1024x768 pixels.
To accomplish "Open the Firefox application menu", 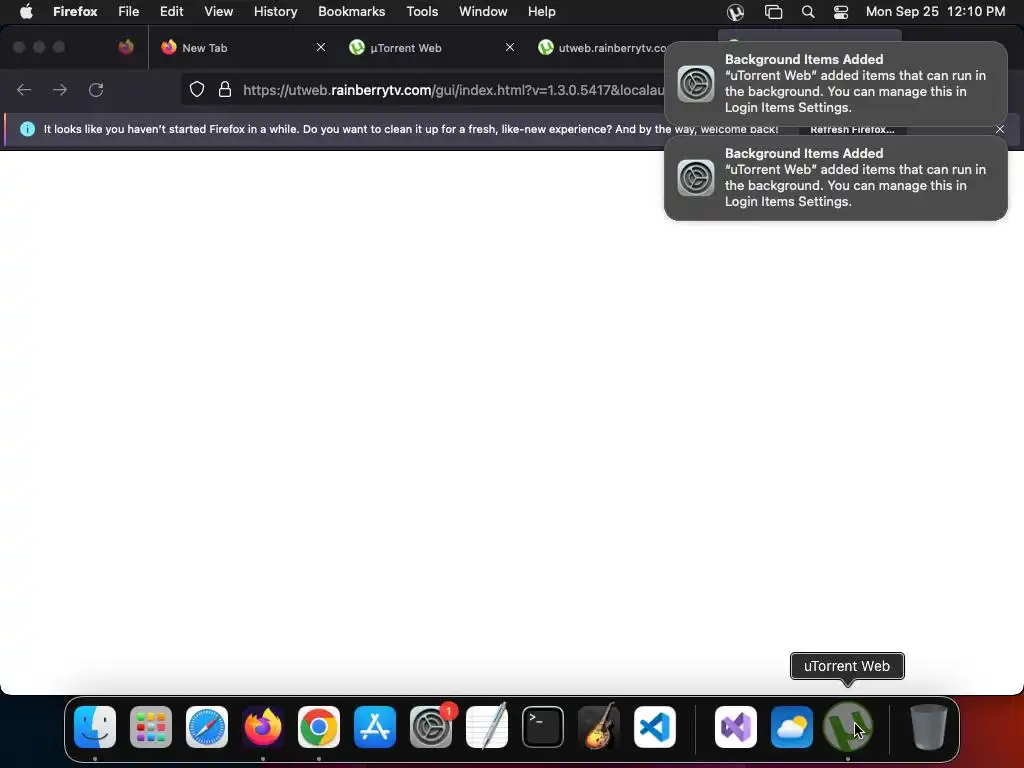I will pos(75,12).
